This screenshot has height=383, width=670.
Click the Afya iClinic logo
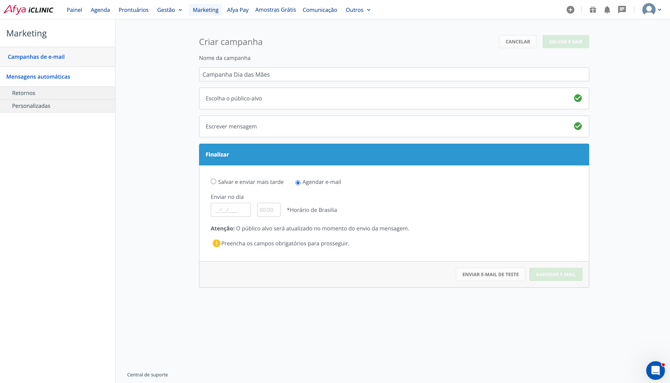(x=28, y=9)
